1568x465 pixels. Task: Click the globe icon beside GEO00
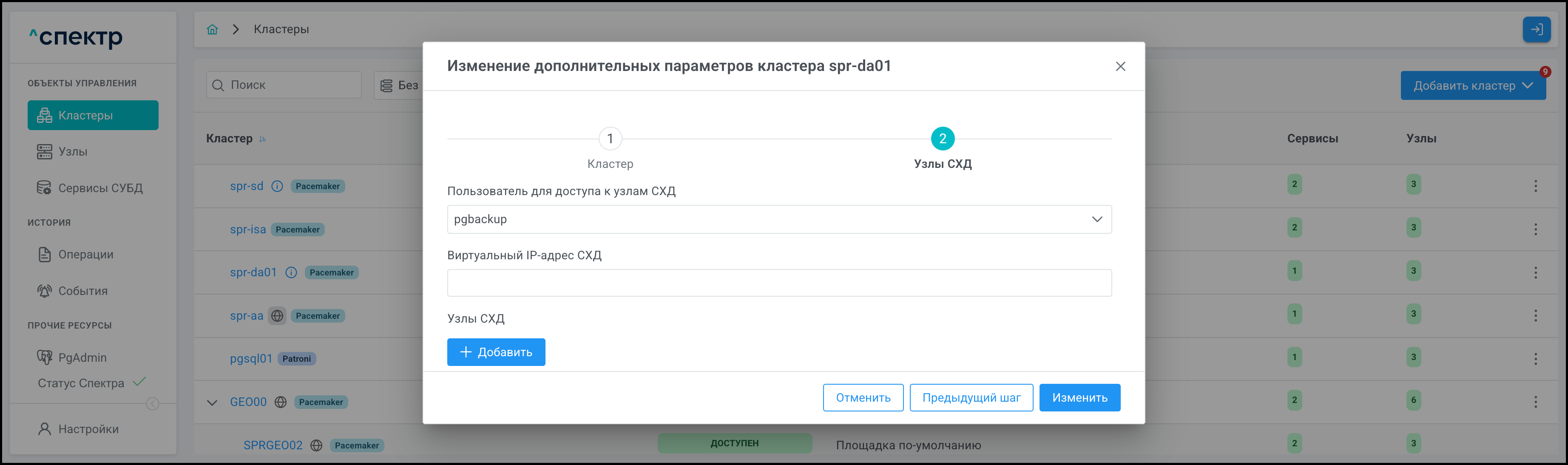pyautogui.click(x=281, y=403)
